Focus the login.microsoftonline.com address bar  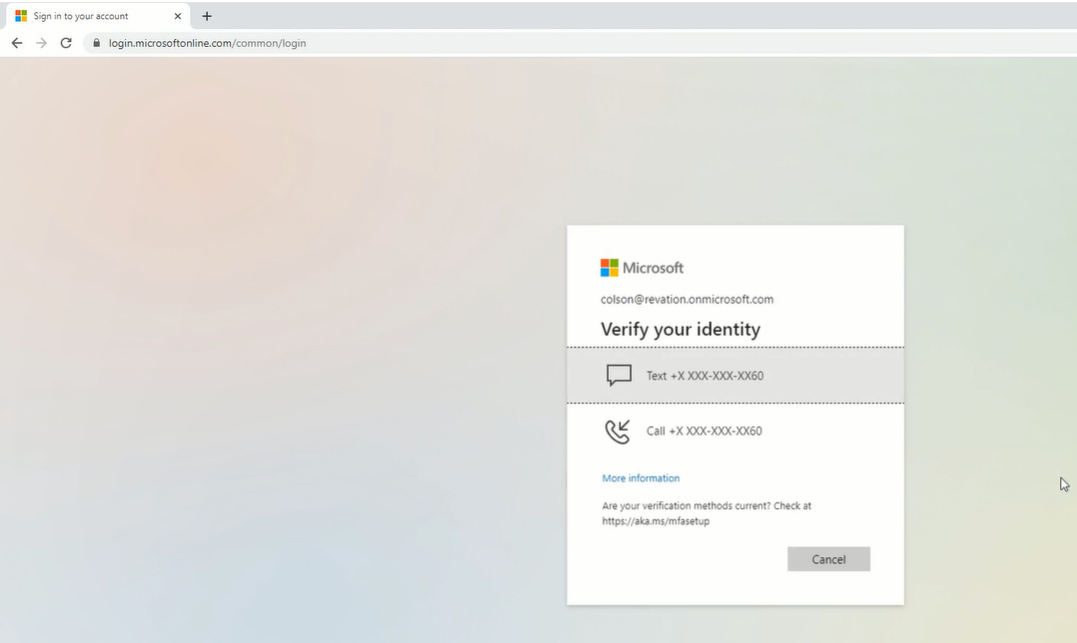point(400,43)
